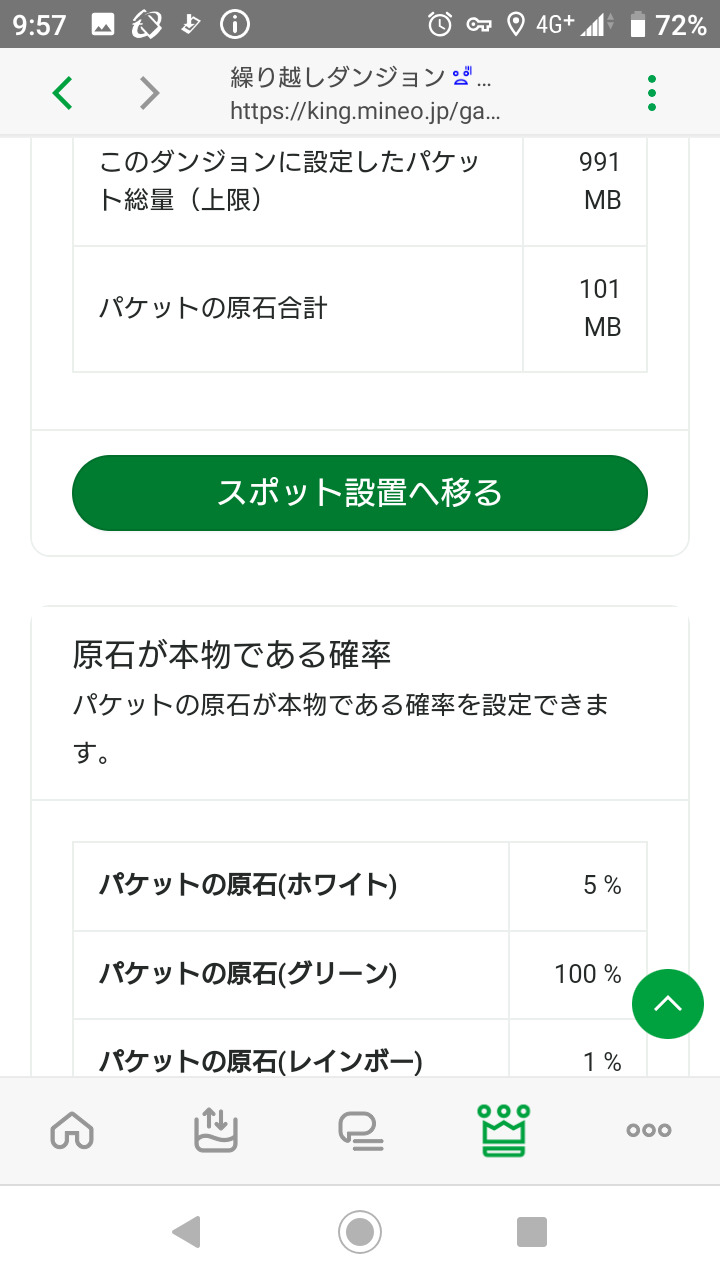Tap the browser forward arrow
The width and height of the screenshot is (720, 1280).
(149, 93)
